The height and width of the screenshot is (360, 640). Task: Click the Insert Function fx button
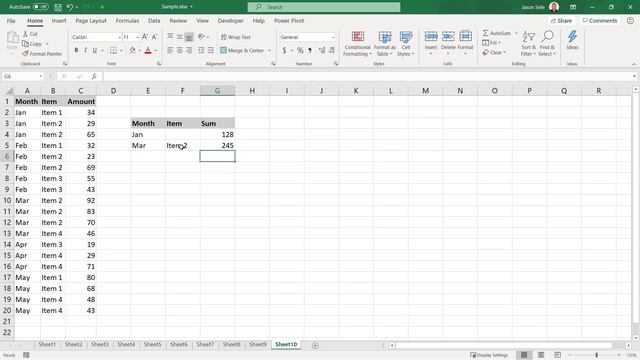tap(94, 76)
